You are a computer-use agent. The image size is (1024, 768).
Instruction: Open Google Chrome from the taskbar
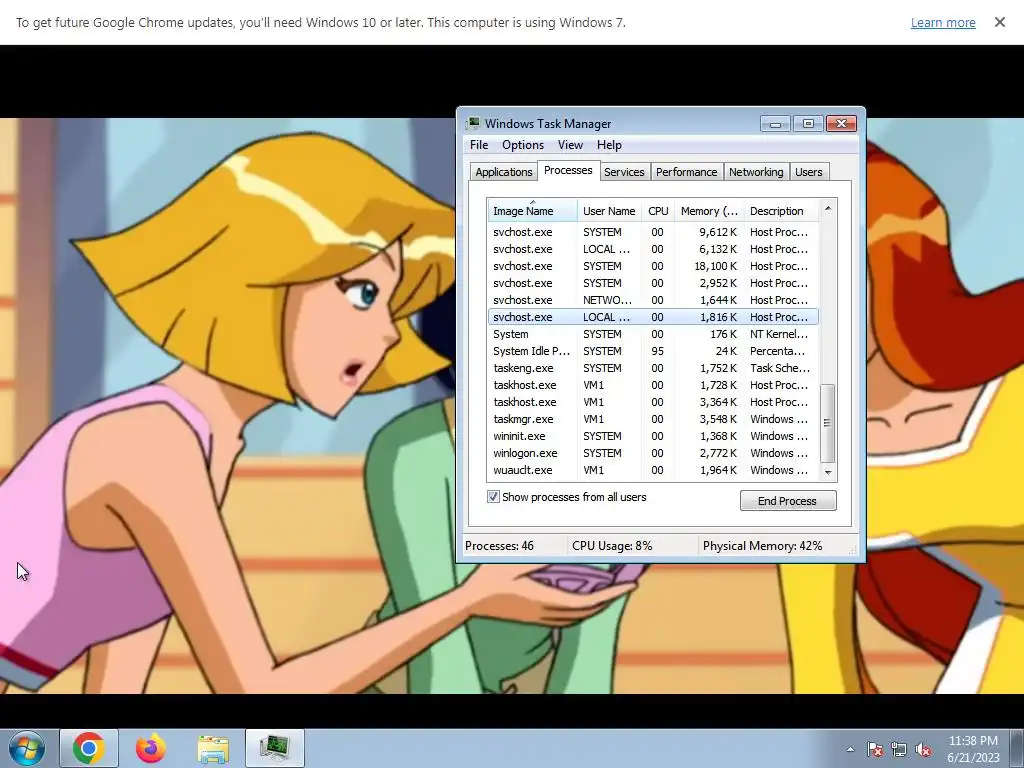coord(89,748)
